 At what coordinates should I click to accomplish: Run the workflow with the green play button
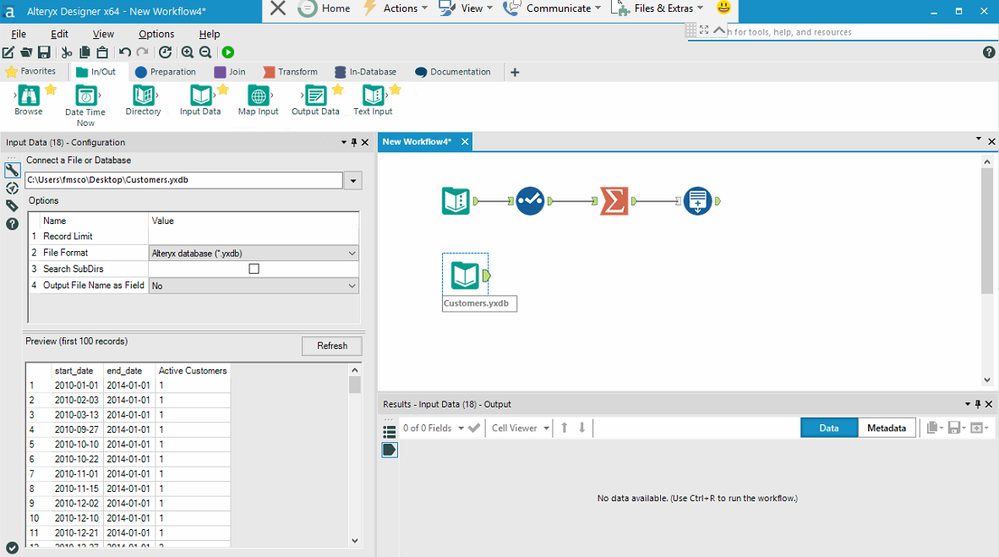point(228,52)
